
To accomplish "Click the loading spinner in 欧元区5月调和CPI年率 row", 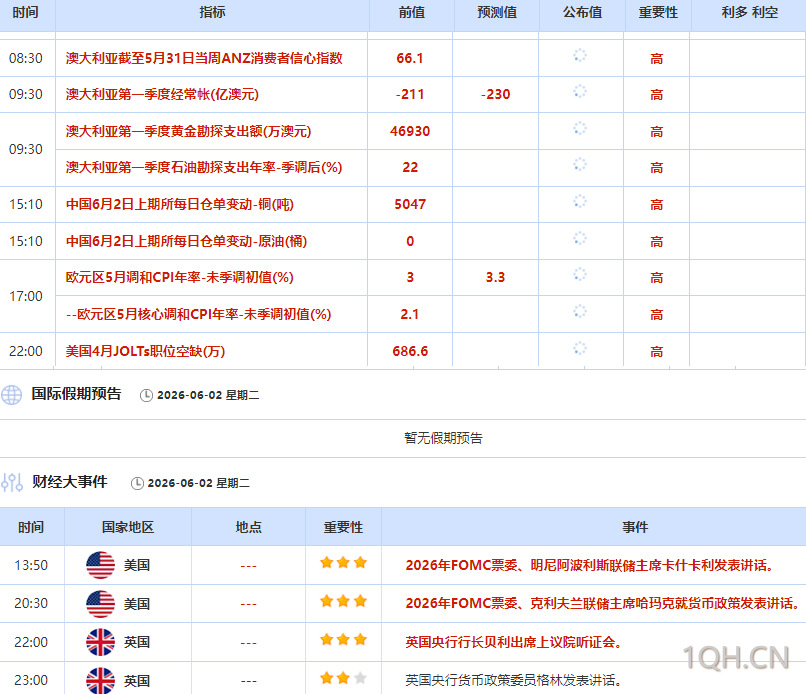I will click(580, 275).
